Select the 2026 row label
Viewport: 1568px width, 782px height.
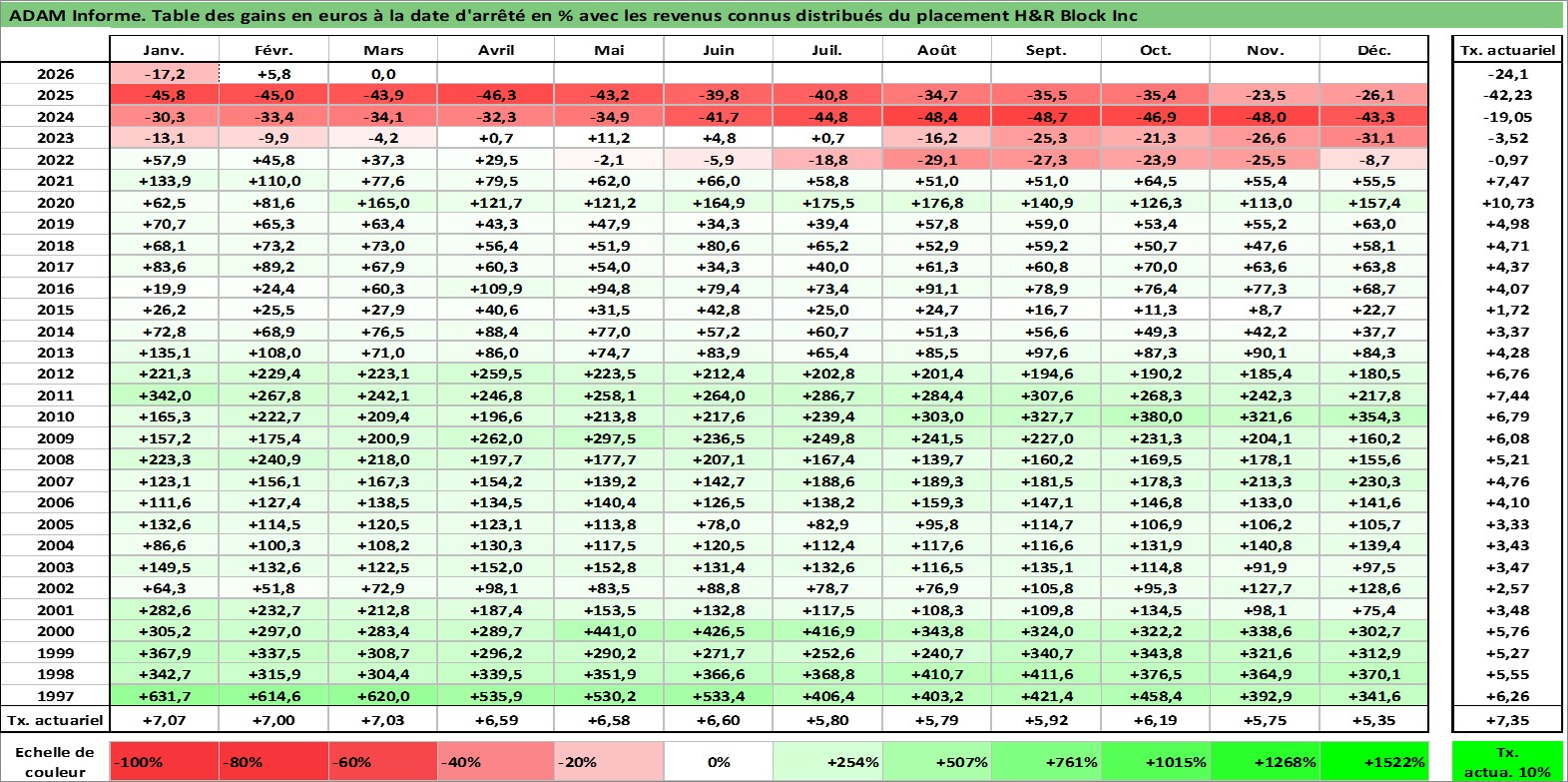tap(55, 74)
